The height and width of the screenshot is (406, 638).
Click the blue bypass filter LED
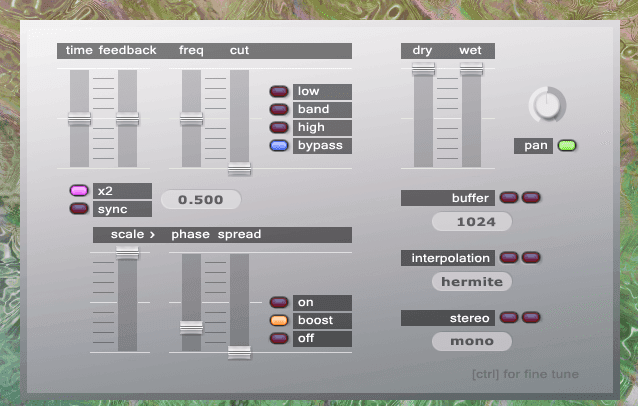click(x=278, y=146)
